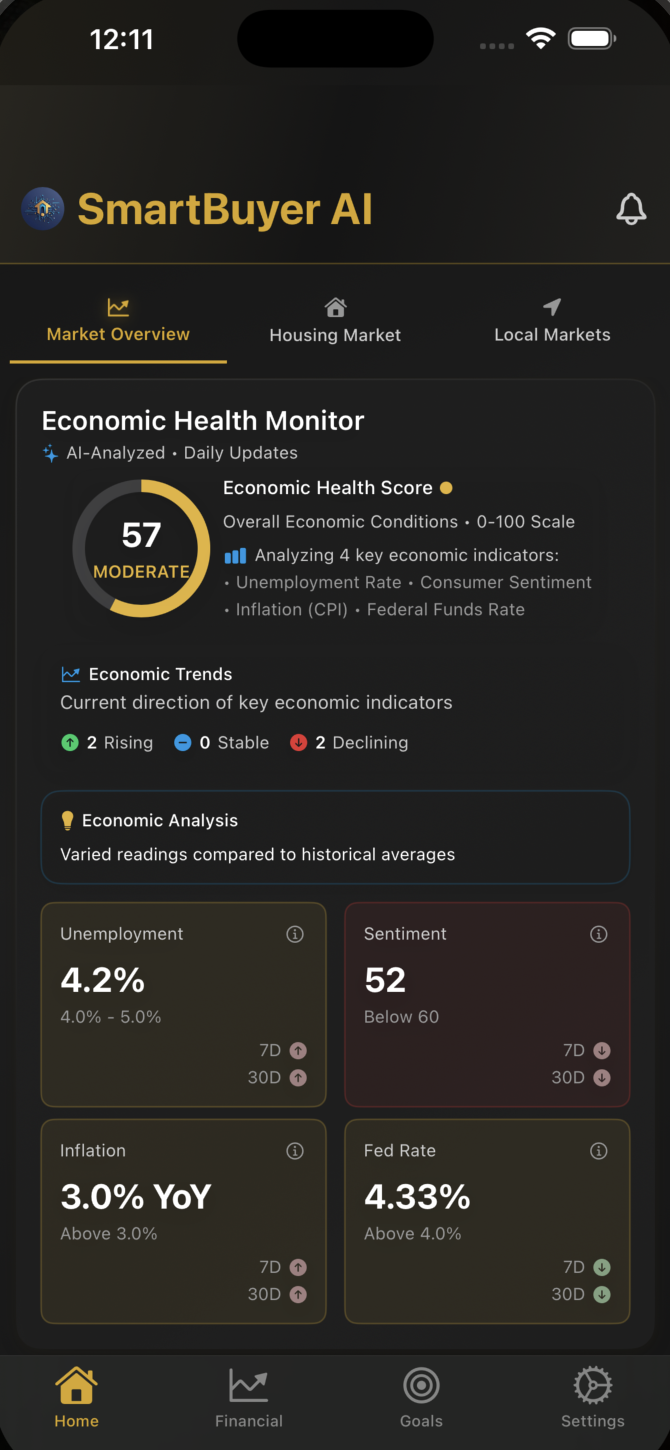
Task: Tap the Economic Health Score ring
Action: click(141, 547)
